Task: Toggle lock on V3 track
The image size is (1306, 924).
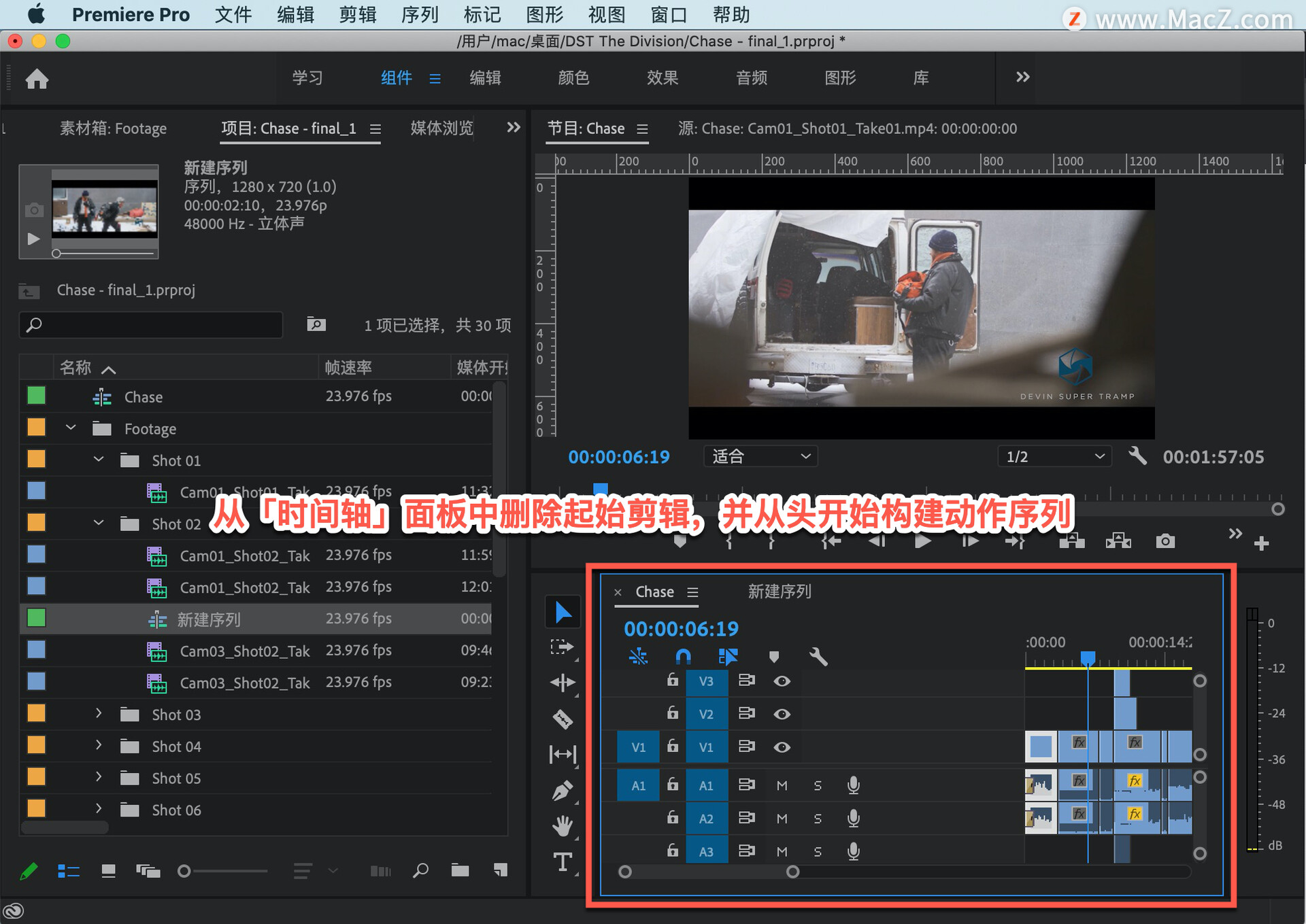Action: (x=673, y=680)
